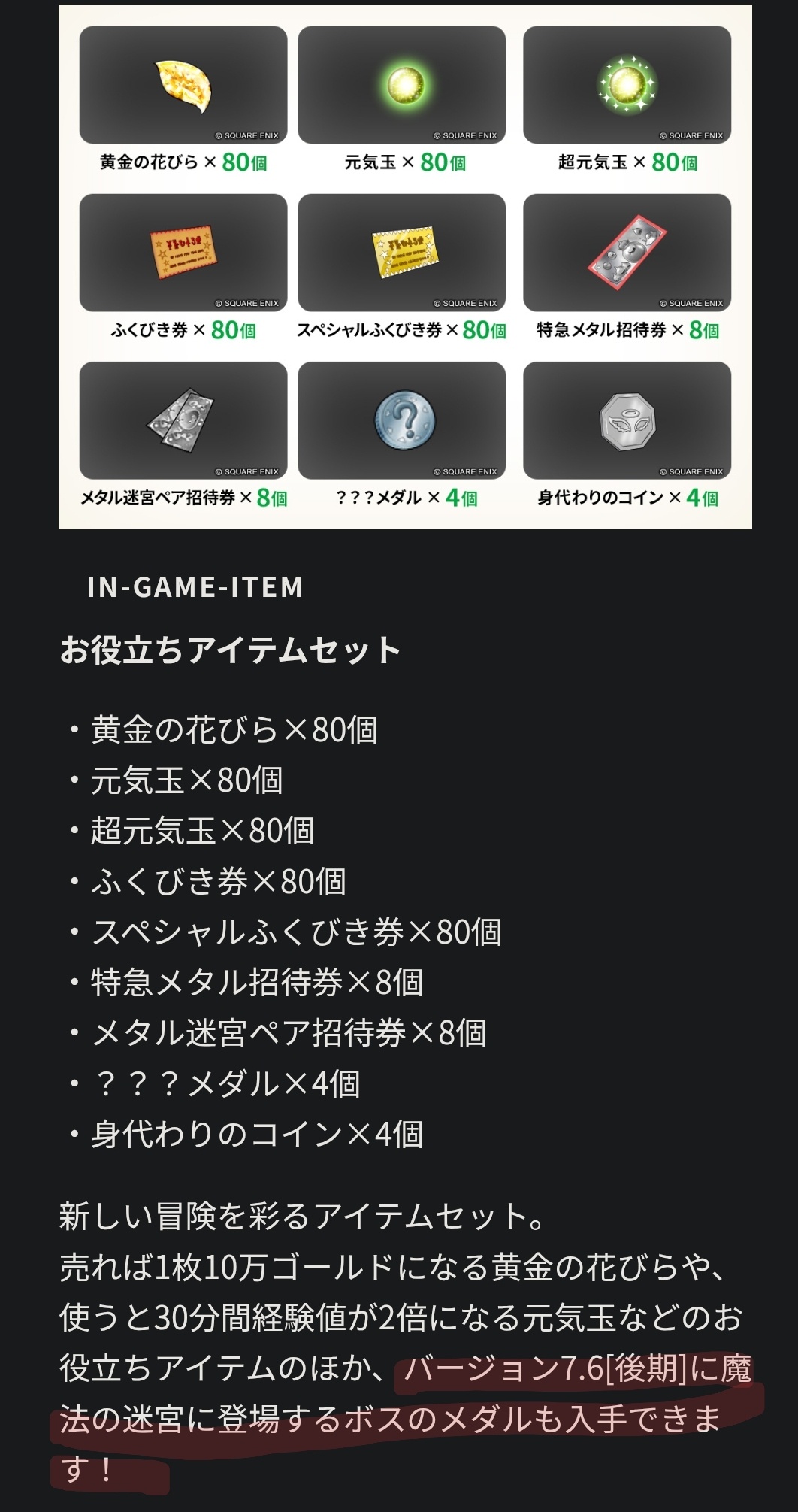Tap the IN-GAME-ITEM section label
This screenshot has height=1512, width=798.
click(x=195, y=587)
